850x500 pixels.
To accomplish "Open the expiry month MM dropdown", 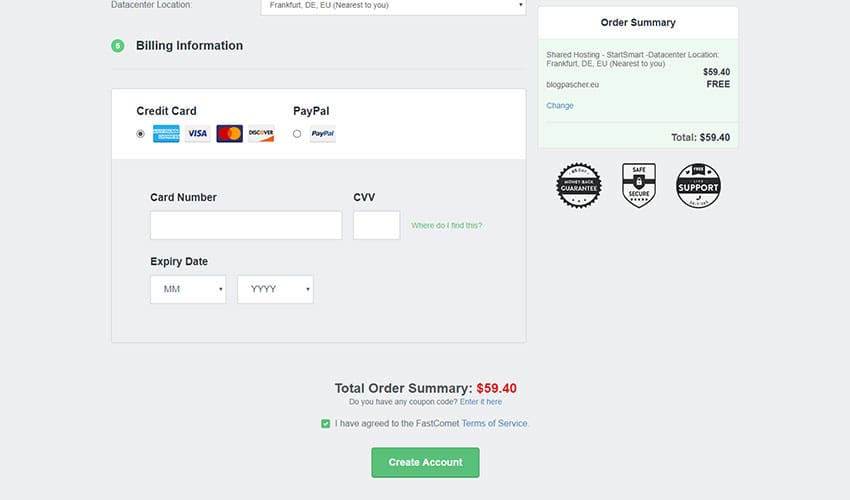I will tap(188, 289).
